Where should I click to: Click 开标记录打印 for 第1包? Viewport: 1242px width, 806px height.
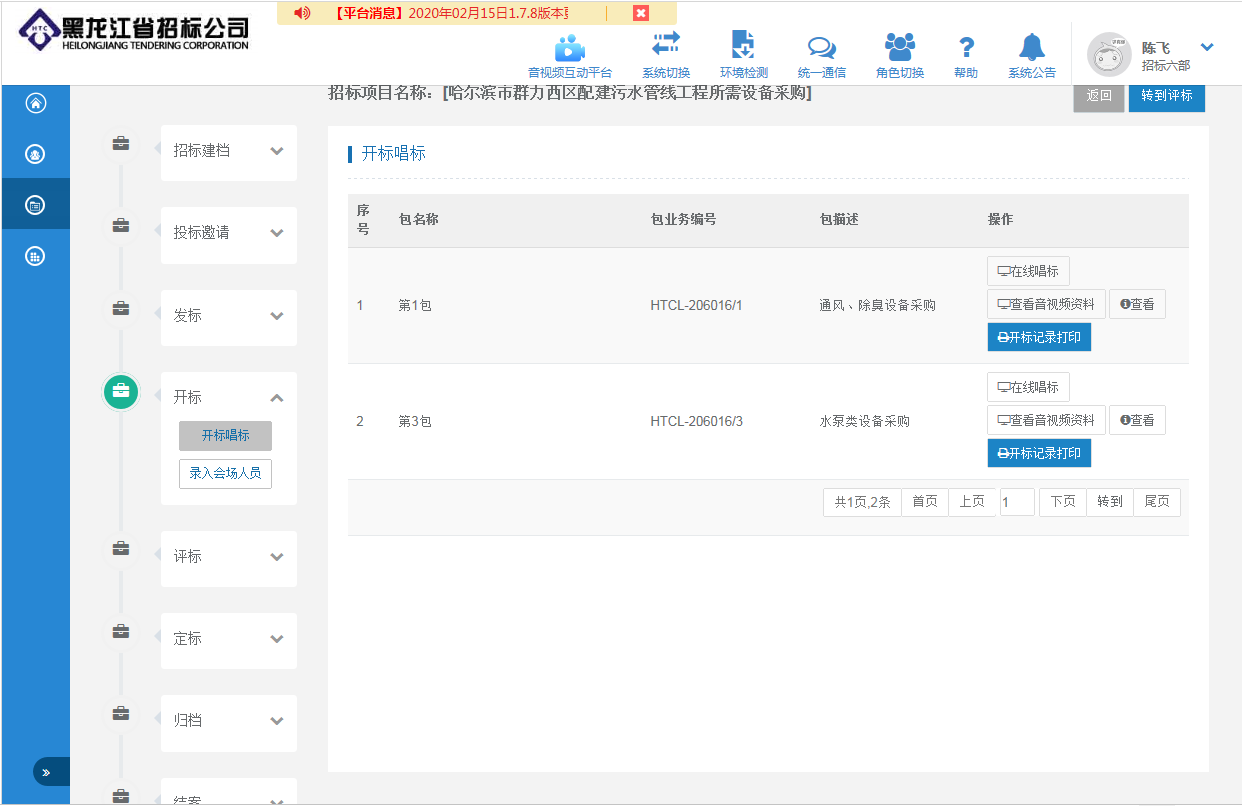1038,337
